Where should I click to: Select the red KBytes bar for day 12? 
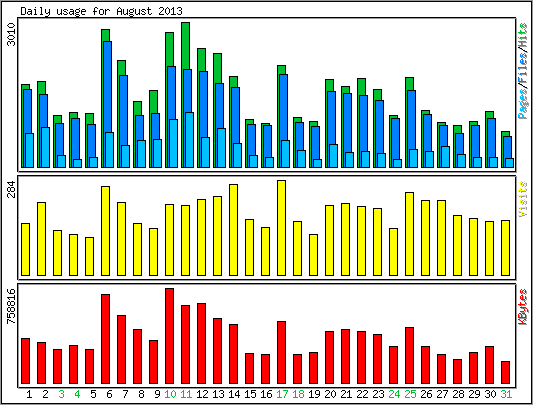pos(202,343)
